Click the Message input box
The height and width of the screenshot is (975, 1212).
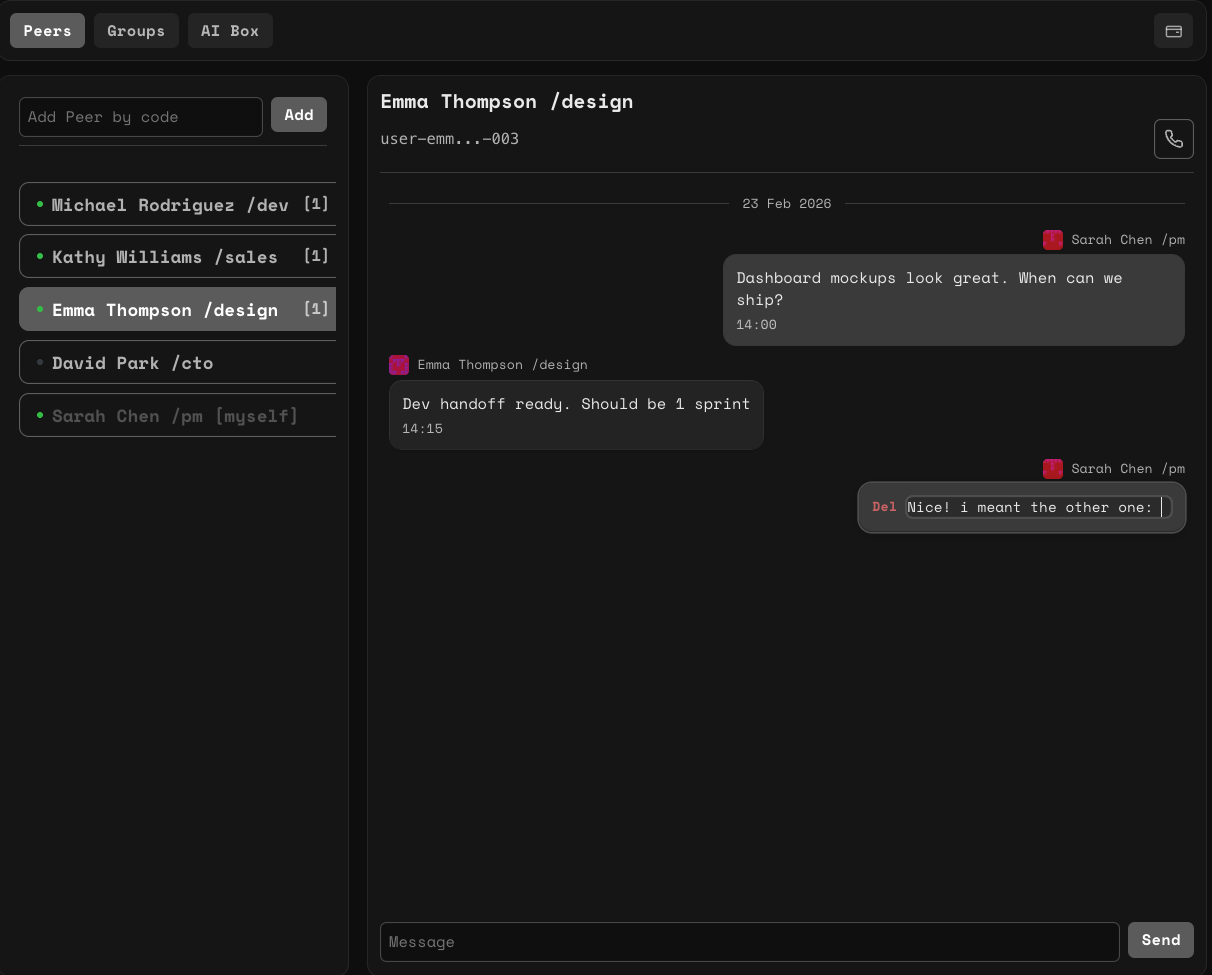click(749, 942)
